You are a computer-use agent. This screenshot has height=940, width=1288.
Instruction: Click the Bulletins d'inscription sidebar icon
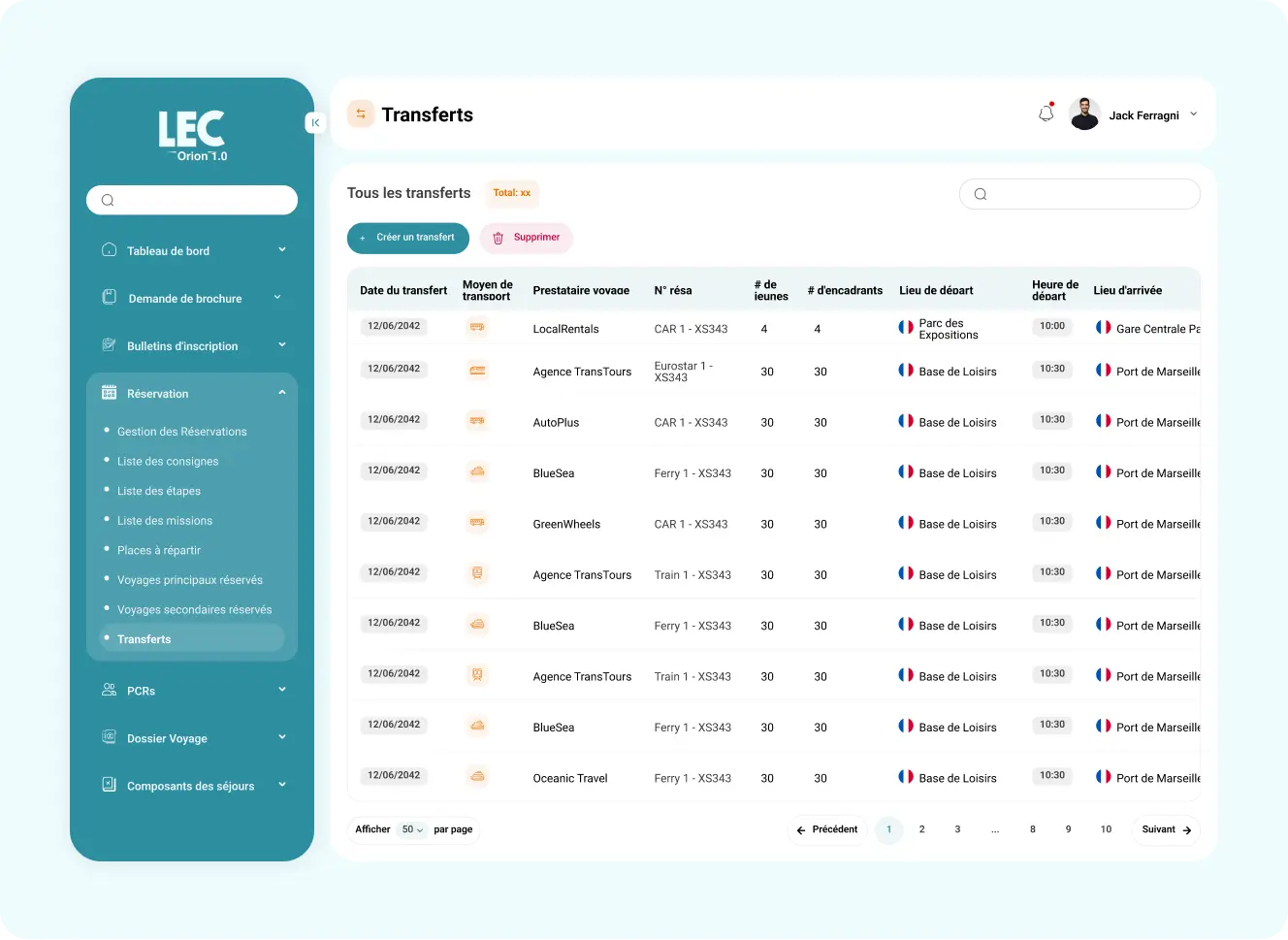(x=110, y=345)
